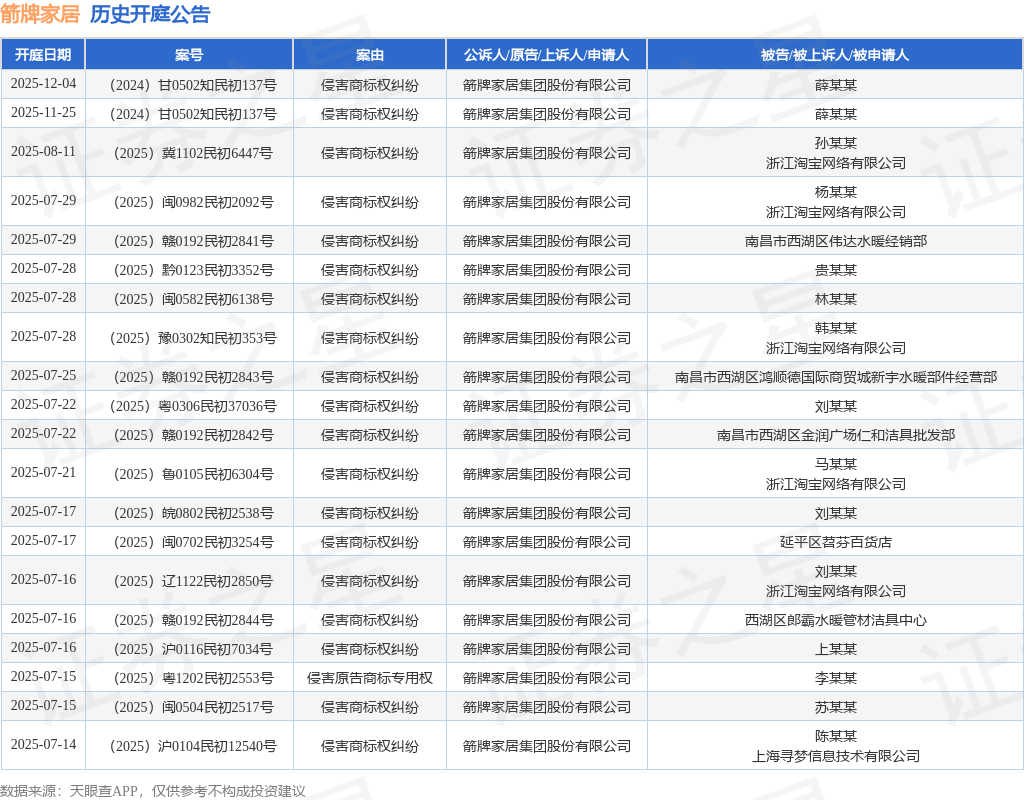Select the 公诉人/原告/上诉人/申请人 column header
The image size is (1024, 800).
547,55
